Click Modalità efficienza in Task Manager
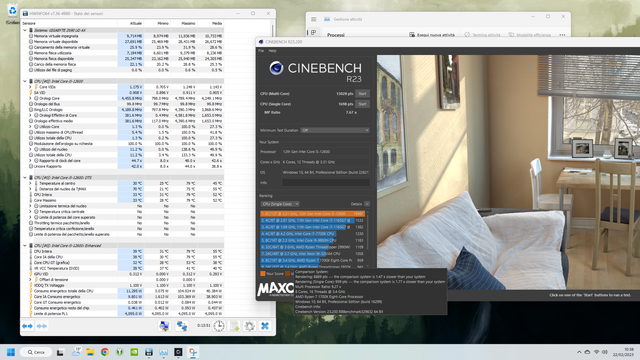This screenshot has height=360, width=640. coord(530,35)
